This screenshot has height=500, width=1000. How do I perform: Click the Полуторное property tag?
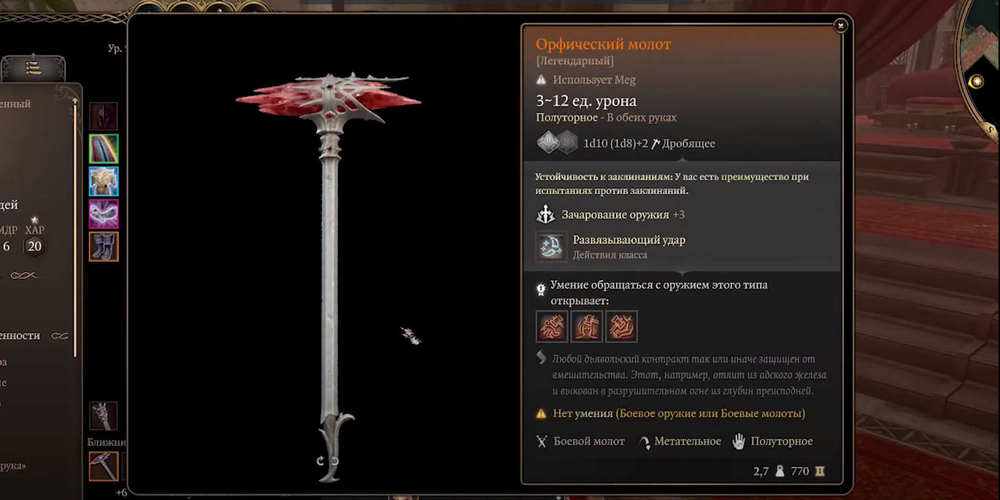coord(772,441)
